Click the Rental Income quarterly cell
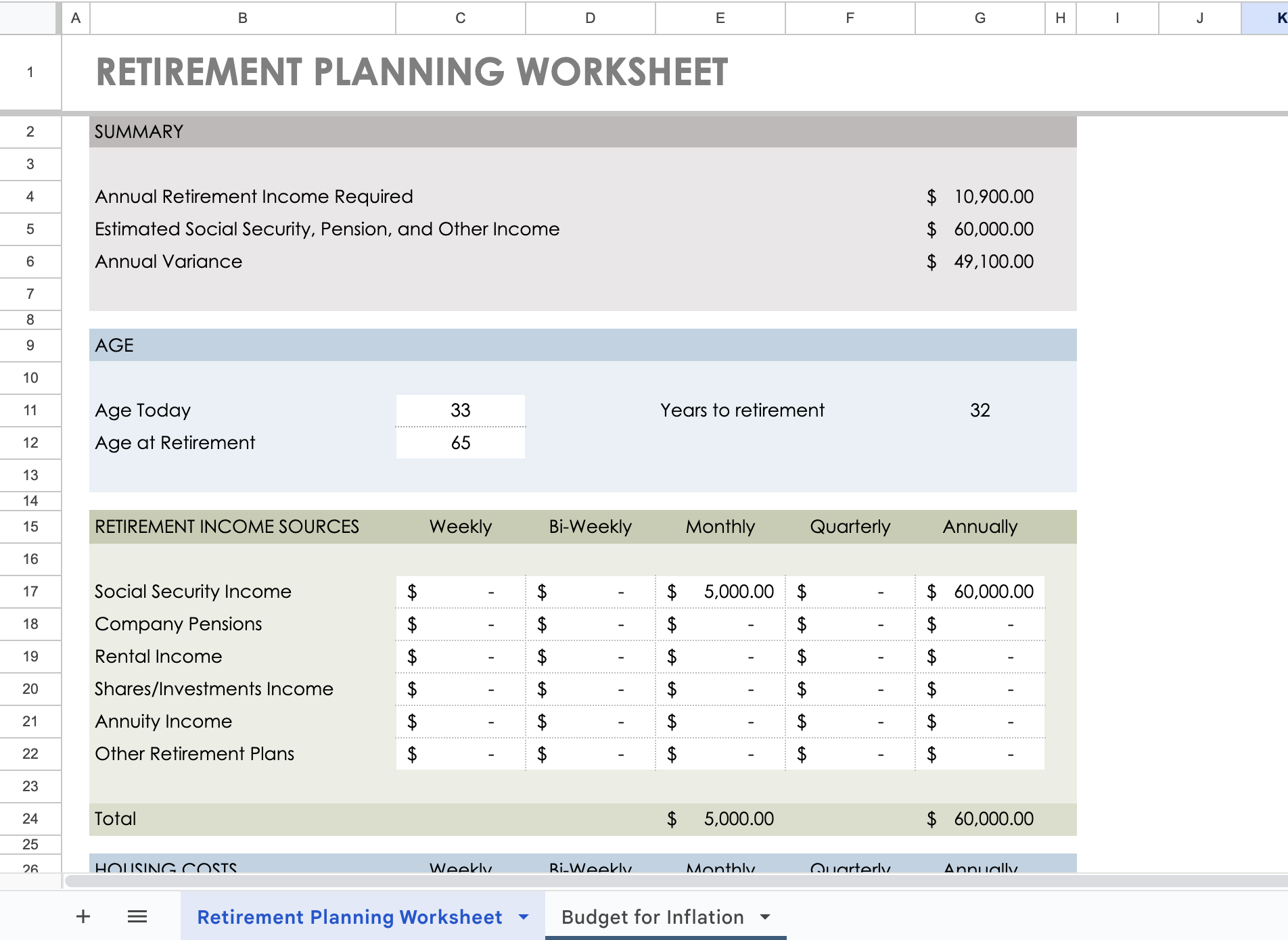The width and height of the screenshot is (1288, 940). pyautogui.click(x=850, y=657)
